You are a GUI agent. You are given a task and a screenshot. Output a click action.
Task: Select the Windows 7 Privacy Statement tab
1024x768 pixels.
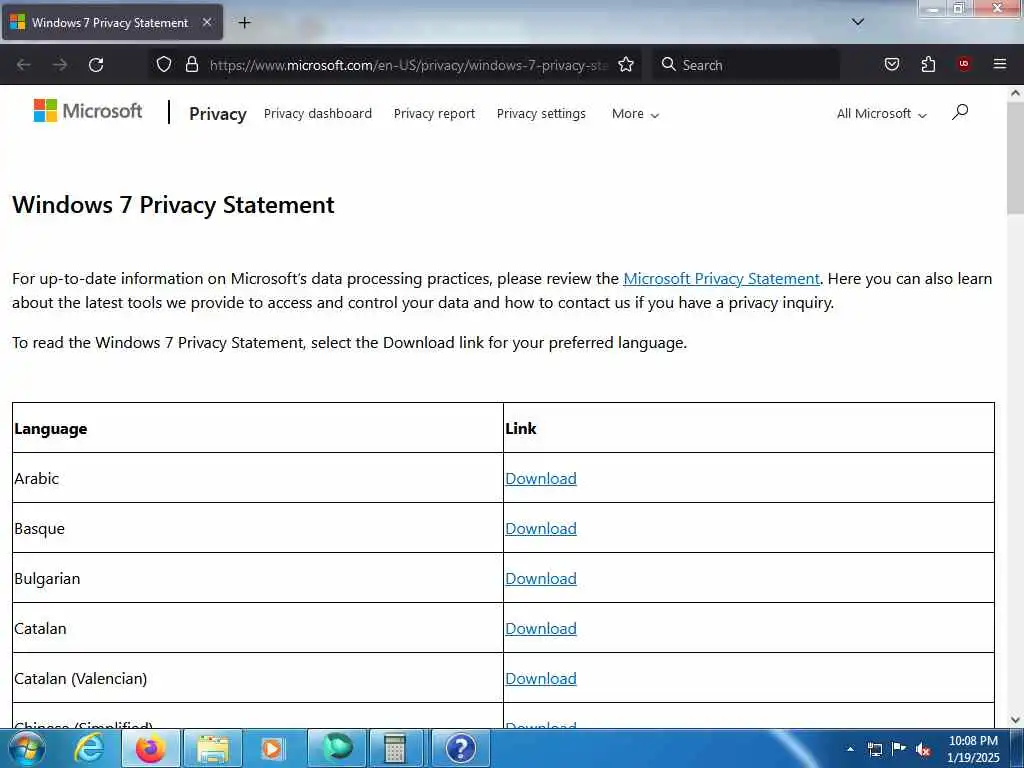point(111,22)
